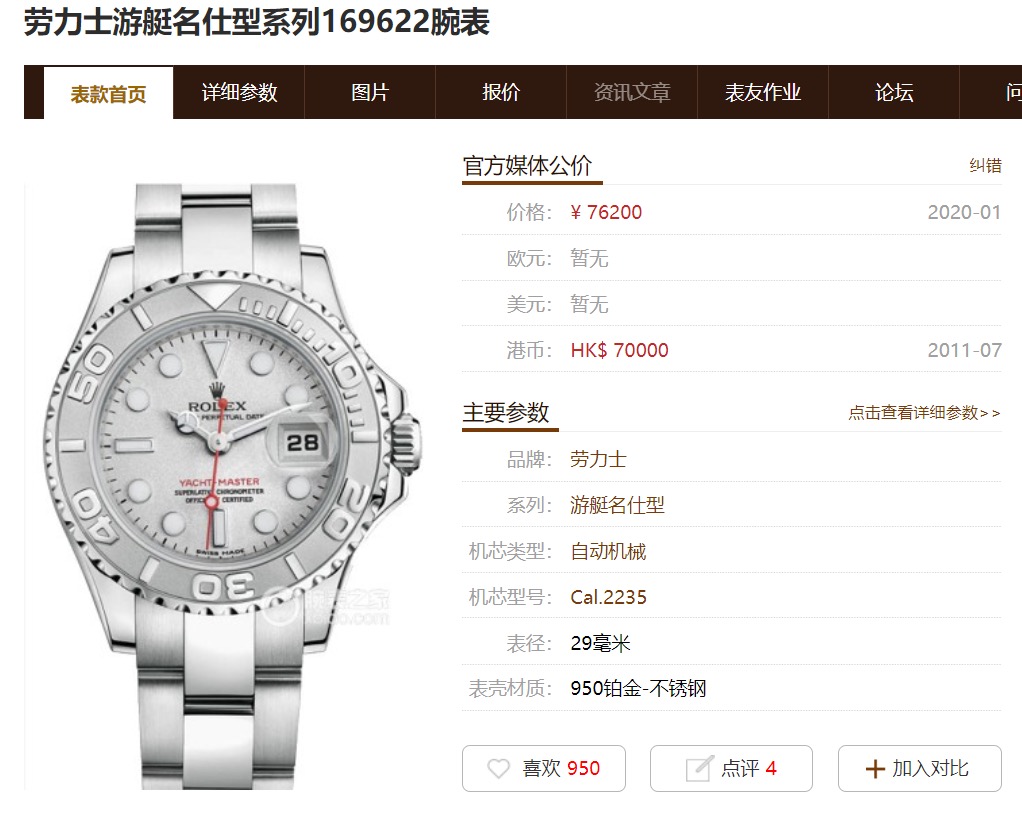Click the HK$ 70000 price value
Screen dimensions: 1022x827
(x=619, y=350)
